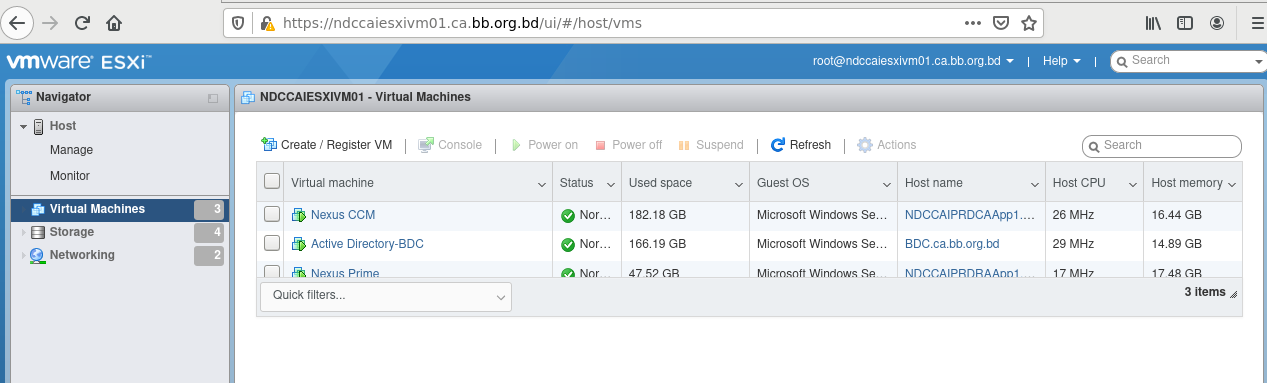Check the Nexus Prime row checkbox
1267x383 pixels.
[x=272, y=271]
